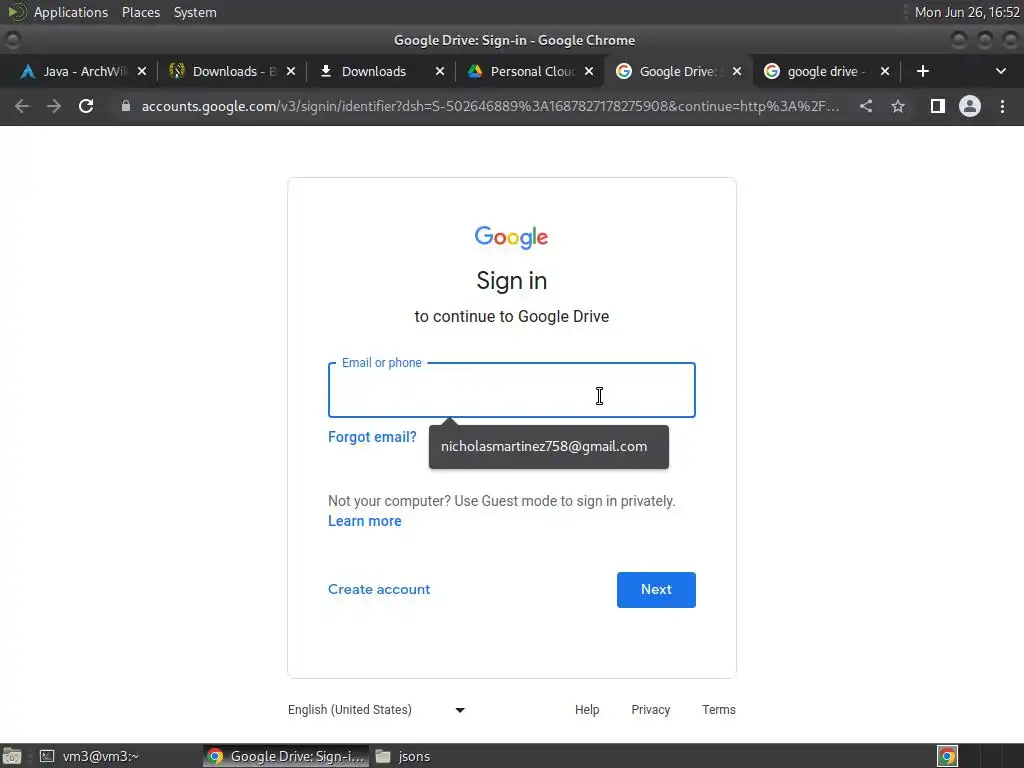This screenshot has width=1024, height=768.
Task: Focus the Email or phone field
Action: click(x=511, y=390)
